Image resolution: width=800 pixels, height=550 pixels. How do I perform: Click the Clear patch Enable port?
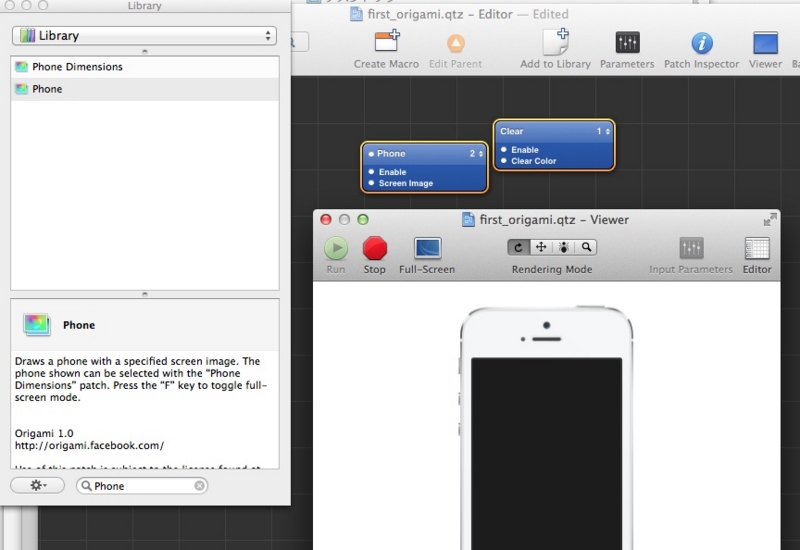[504, 149]
